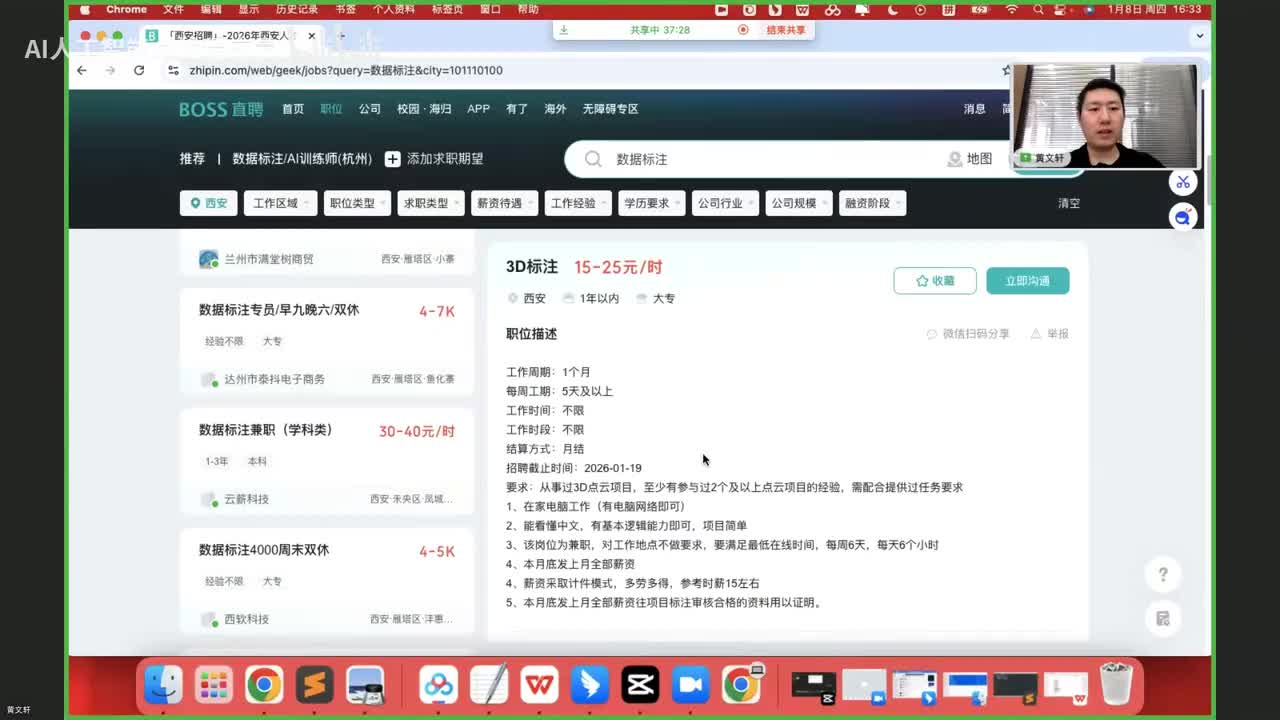The image size is (1280, 720).
Task: Open the 公司 nav item
Action: [x=370, y=109]
